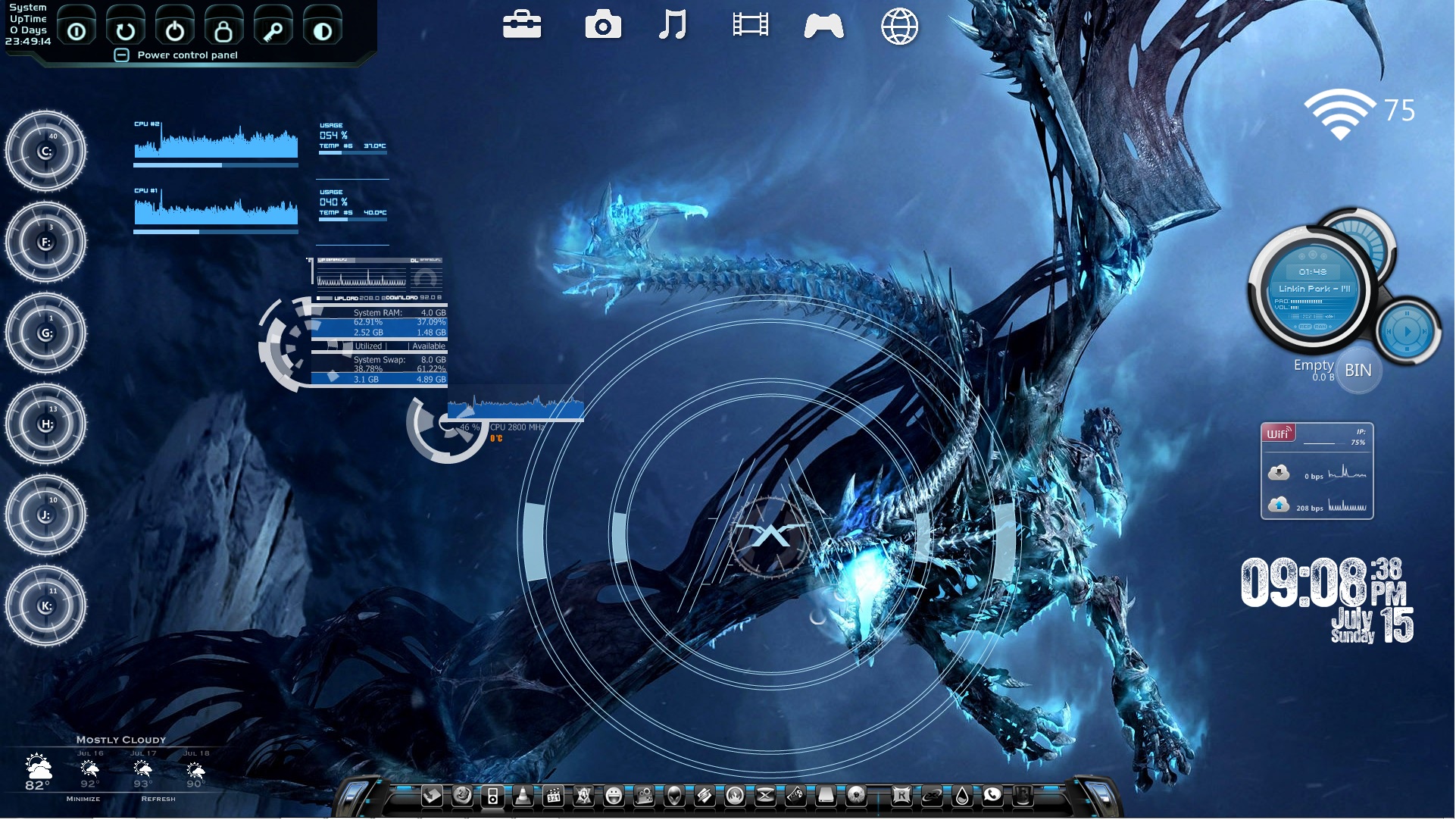The width and height of the screenshot is (1456, 820).
Task: Click the Wifi badge on network widget
Action: (x=1278, y=433)
